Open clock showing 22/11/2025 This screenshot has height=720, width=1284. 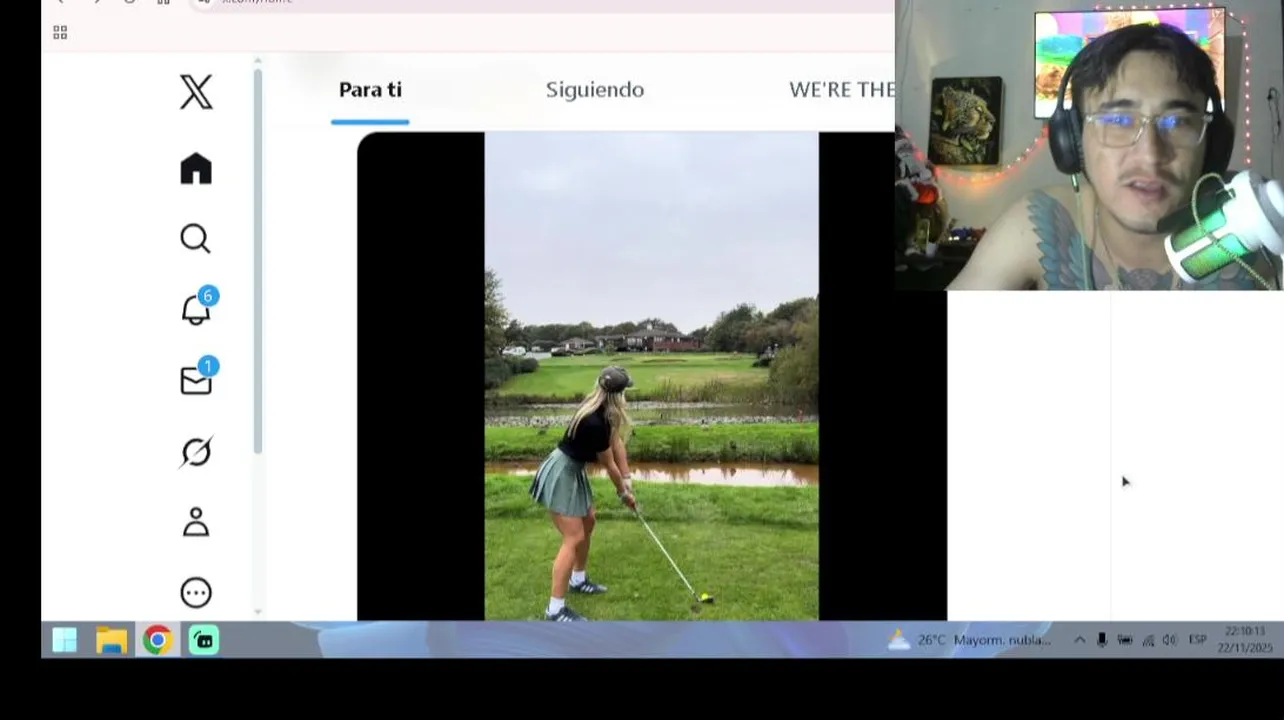[x=1245, y=640]
